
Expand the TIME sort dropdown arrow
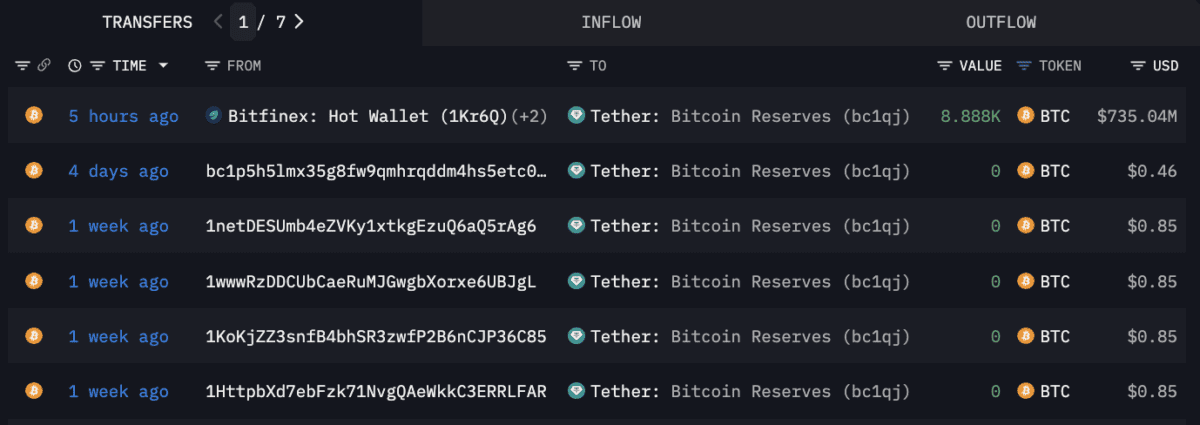163,66
